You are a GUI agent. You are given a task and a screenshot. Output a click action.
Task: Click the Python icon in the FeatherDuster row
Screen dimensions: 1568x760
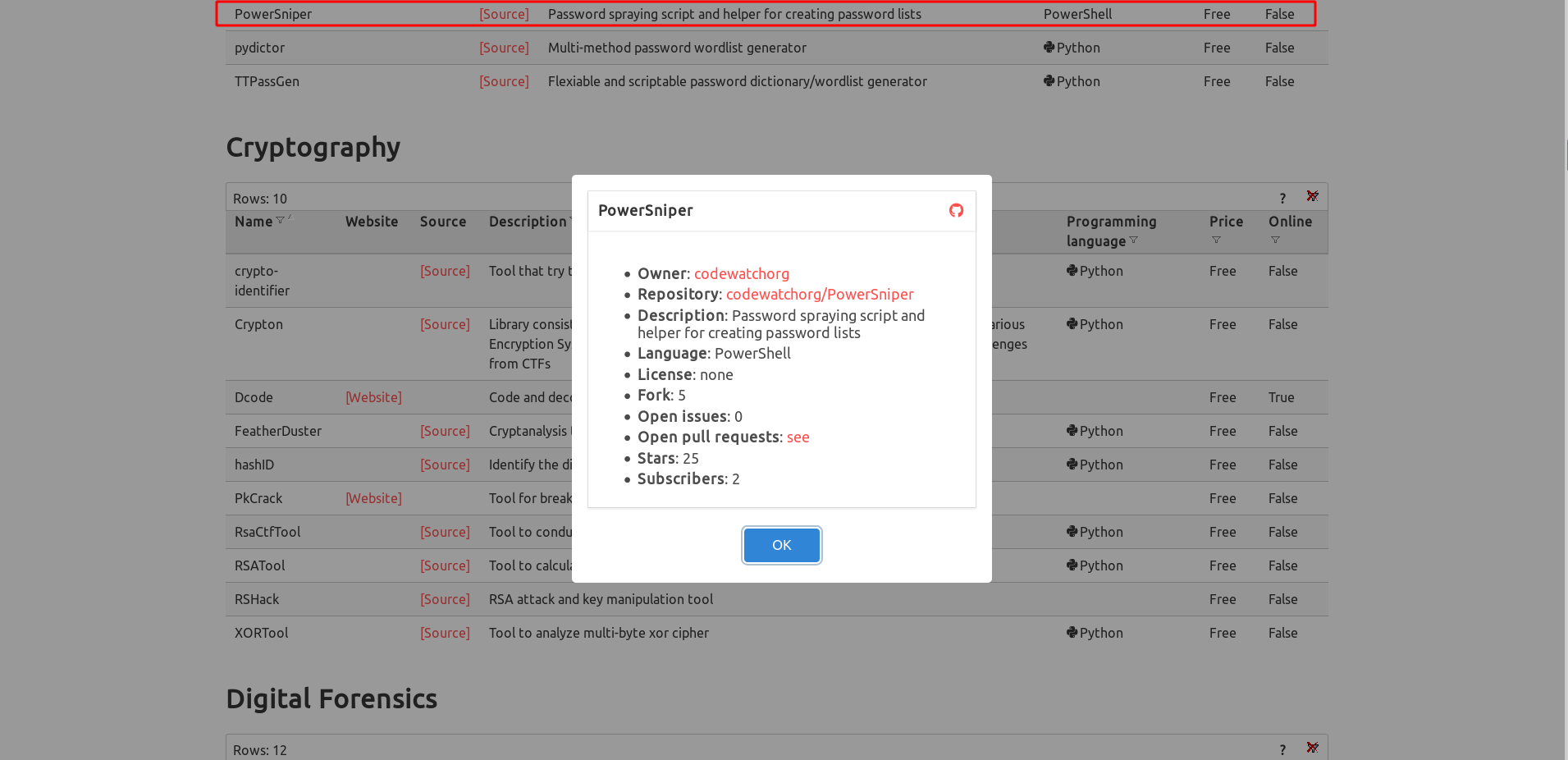click(x=1072, y=431)
